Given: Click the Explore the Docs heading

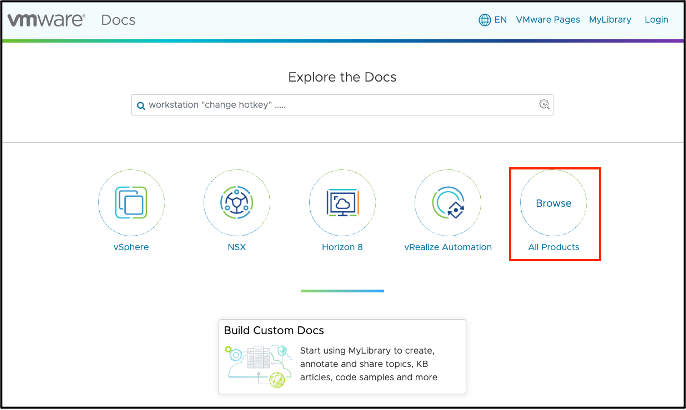Looking at the screenshot, I should pyautogui.click(x=342, y=77).
